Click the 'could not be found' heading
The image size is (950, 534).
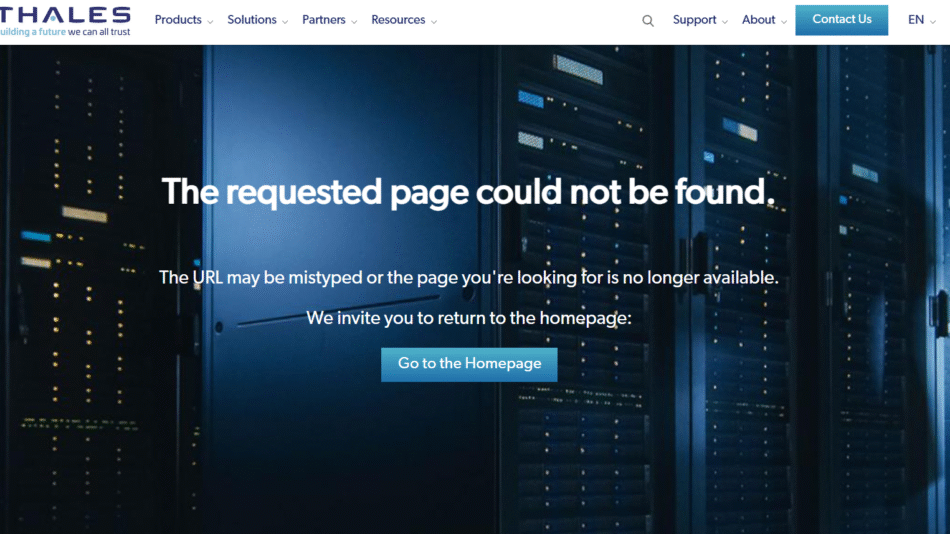pyautogui.click(x=468, y=191)
